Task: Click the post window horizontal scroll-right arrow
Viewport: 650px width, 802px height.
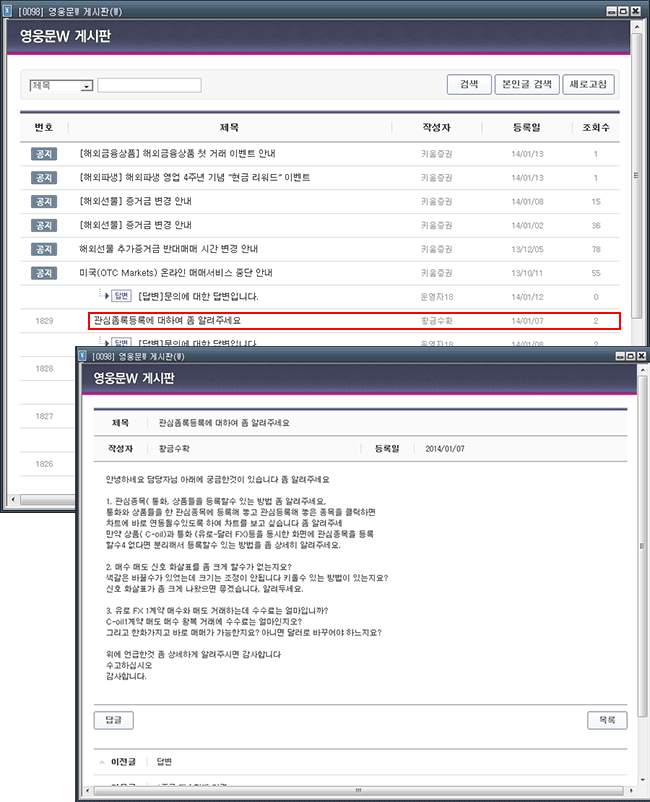Action: pyautogui.click(x=632, y=791)
